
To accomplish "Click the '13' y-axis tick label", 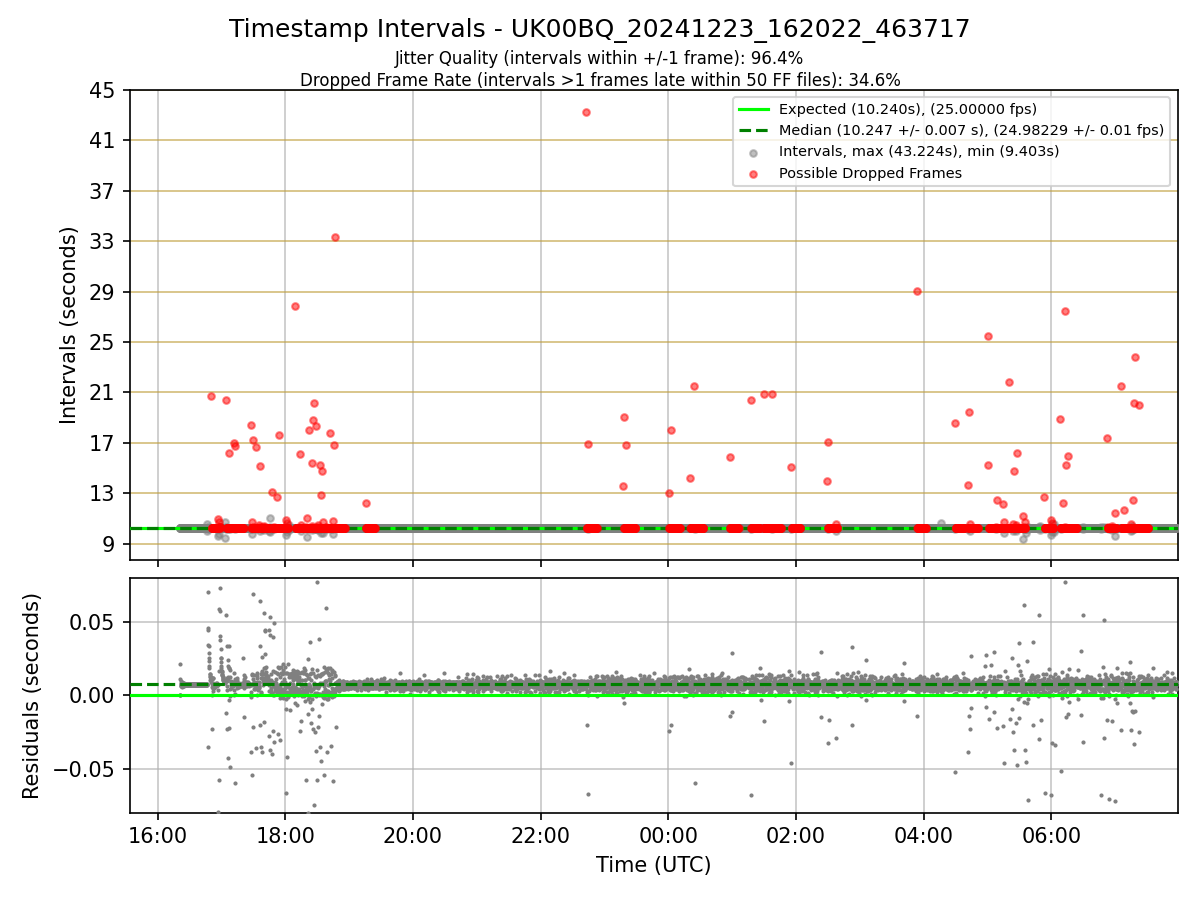I will coord(104,493).
